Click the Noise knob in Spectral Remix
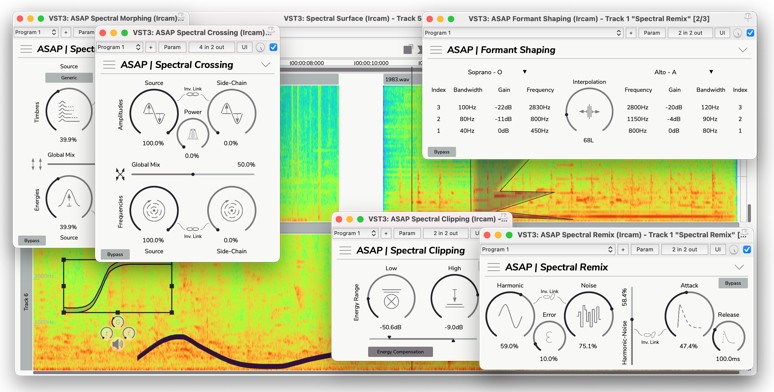 point(588,316)
